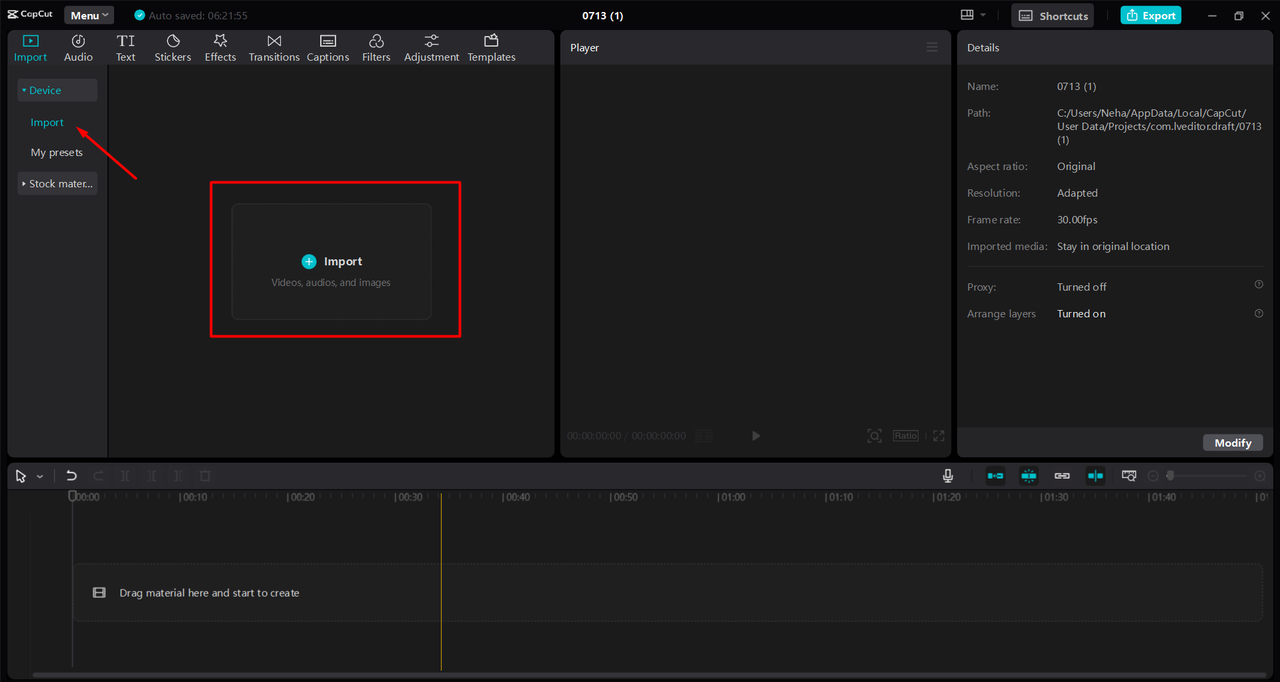Switch to the Text tab
The image size is (1280, 682).
click(125, 48)
